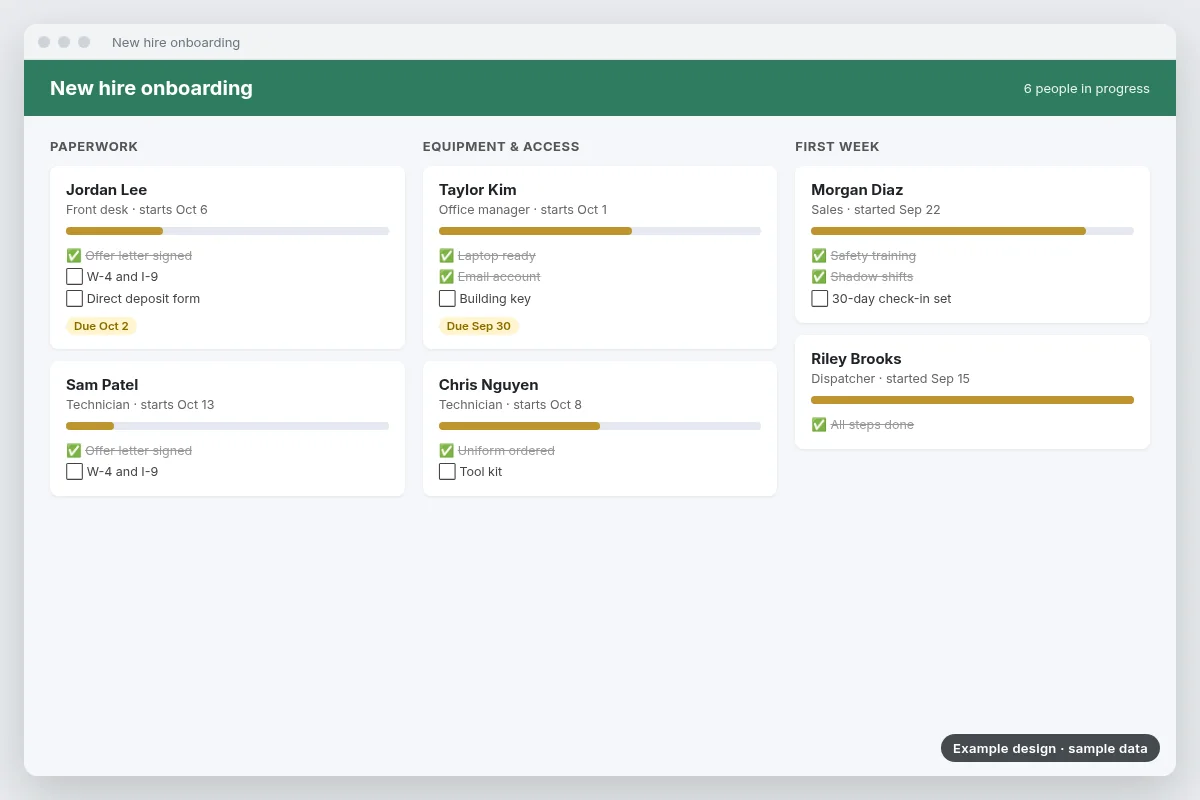Click Technician · starts Oct 8 text
The height and width of the screenshot is (800, 1200).
point(510,405)
